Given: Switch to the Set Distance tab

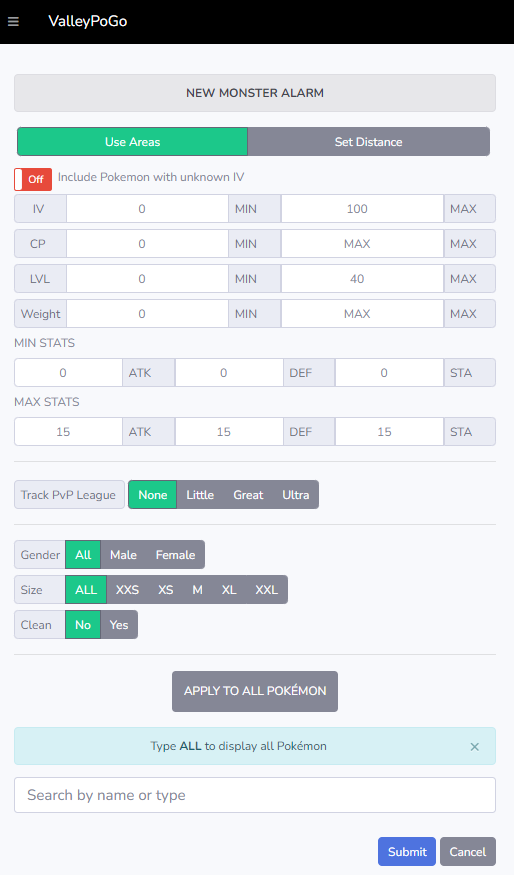Looking at the screenshot, I should point(368,142).
